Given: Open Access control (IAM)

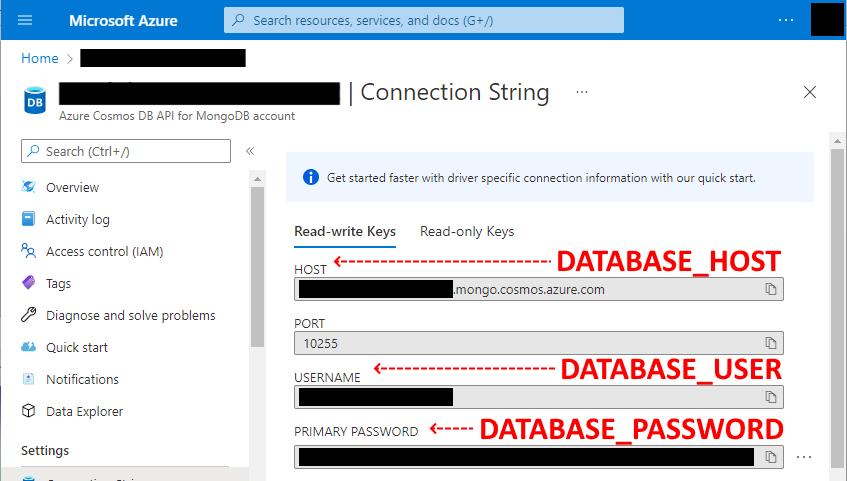Looking at the screenshot, I should pos(104,251).
